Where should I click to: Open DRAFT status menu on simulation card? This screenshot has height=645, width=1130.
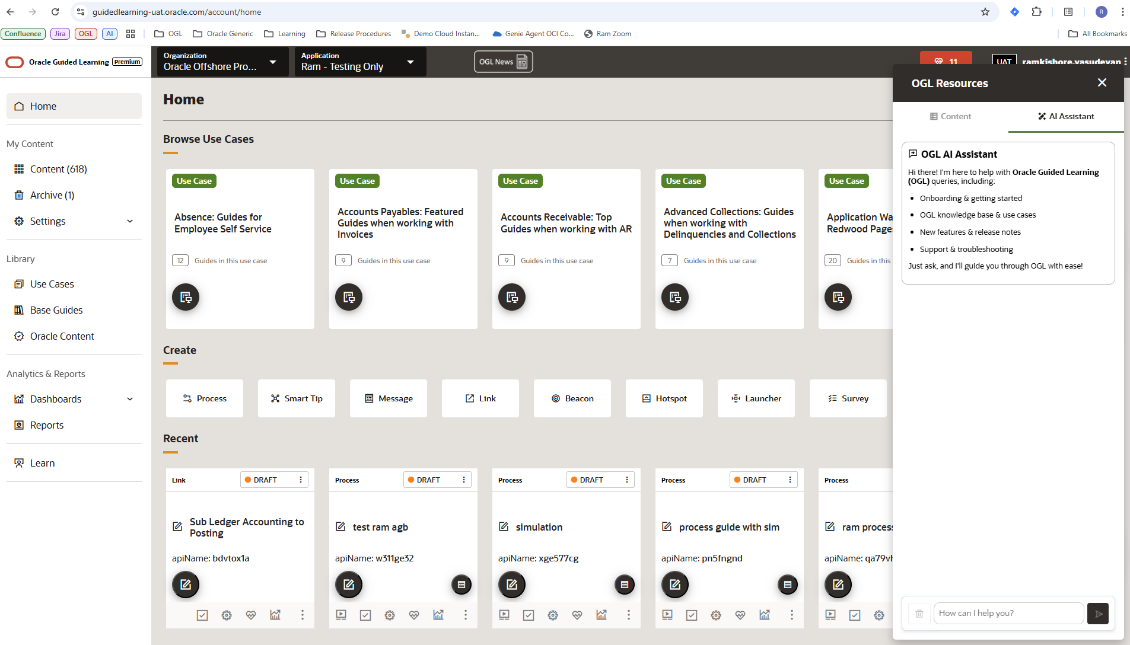(600, 480)
